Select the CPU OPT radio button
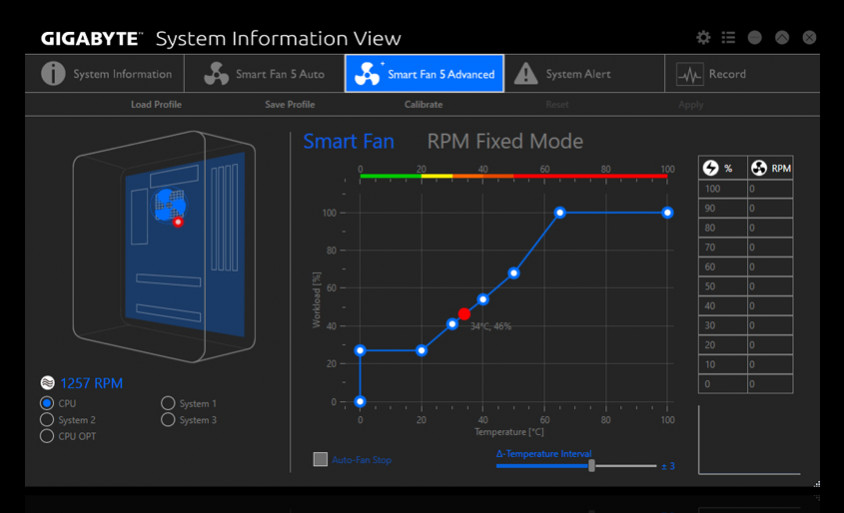 point(47,436)
